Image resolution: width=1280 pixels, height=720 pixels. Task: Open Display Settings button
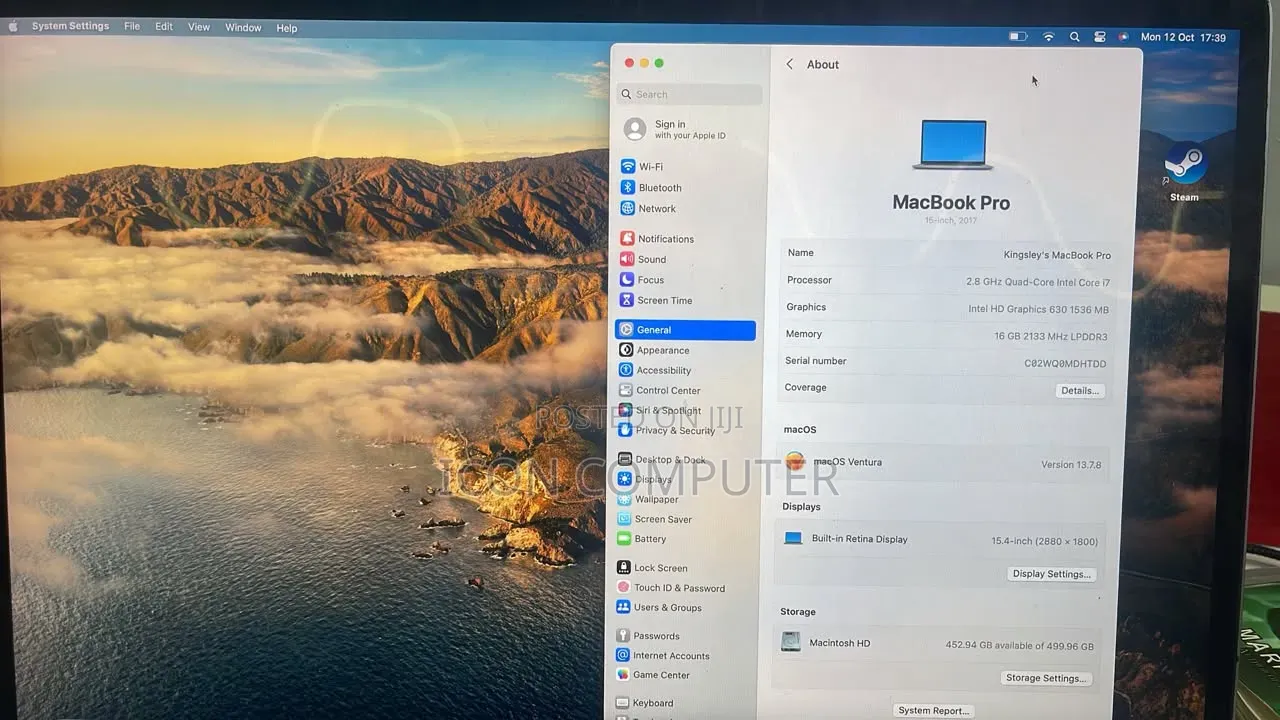(1051, 574)
